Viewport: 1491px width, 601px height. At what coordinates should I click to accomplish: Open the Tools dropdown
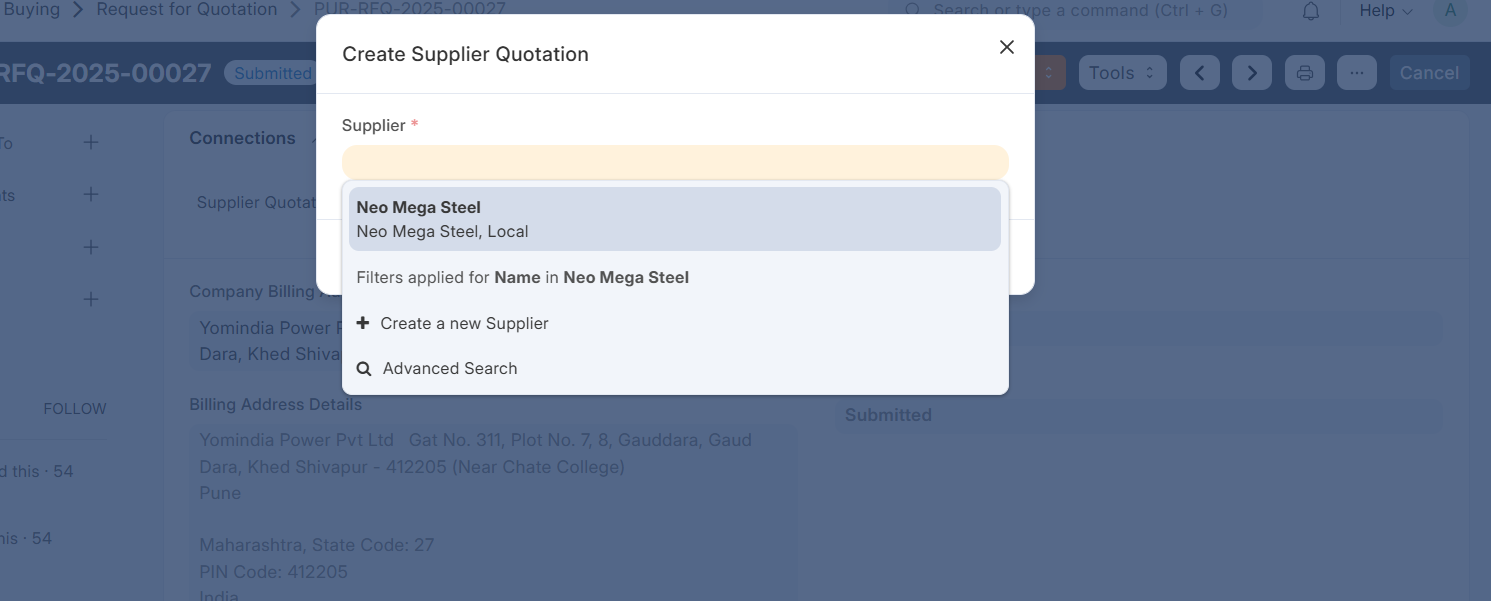(1122, 73)
